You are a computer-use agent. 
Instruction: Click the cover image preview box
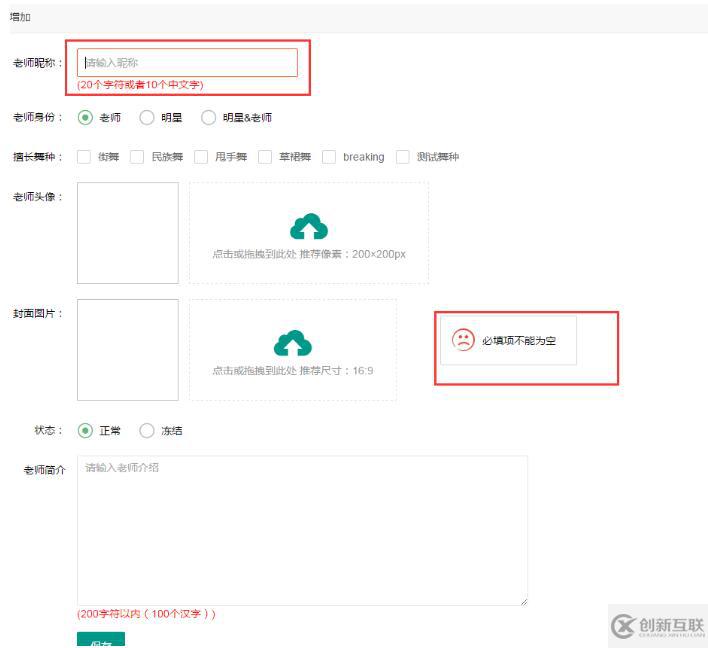(128, 350)
